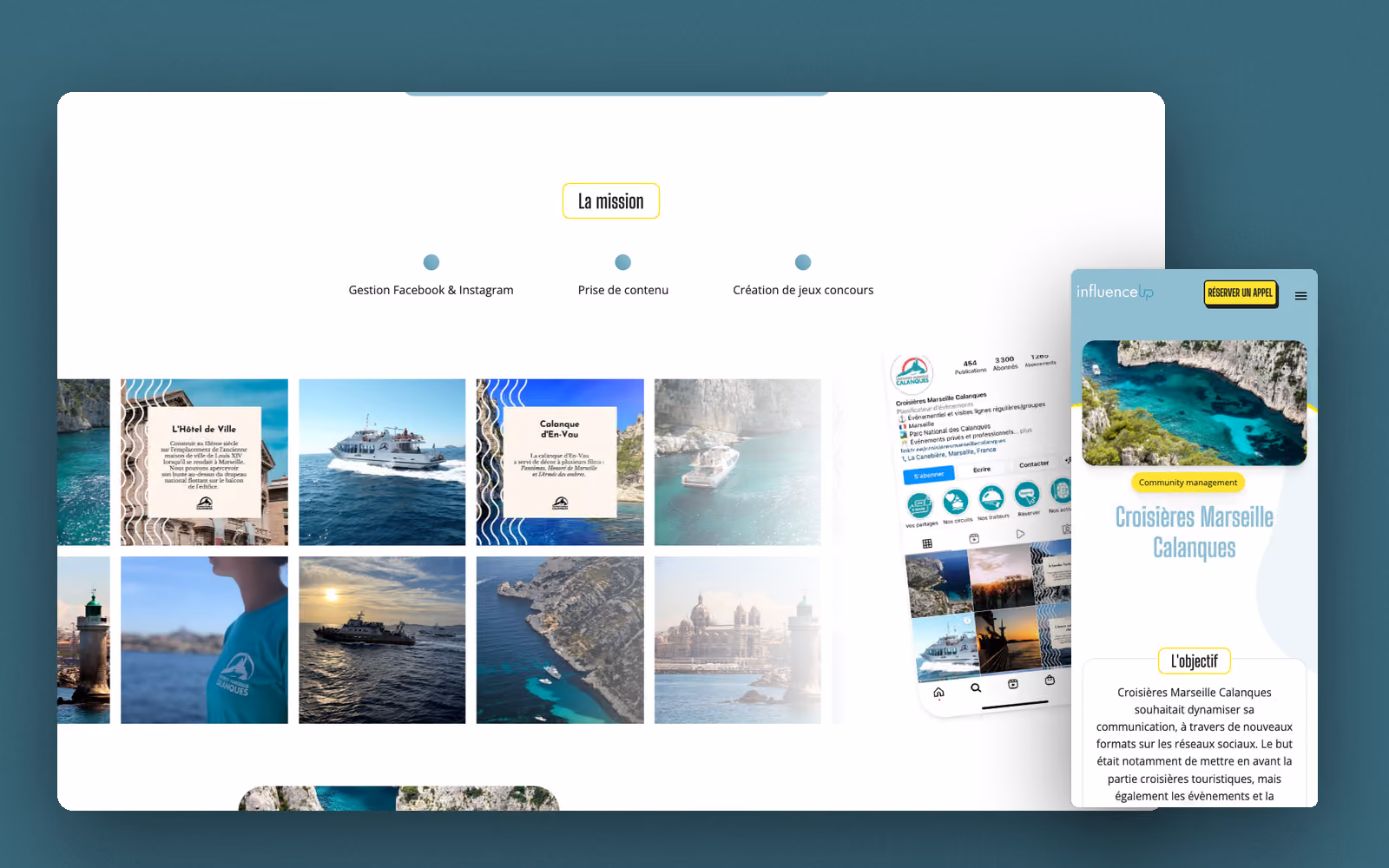Image resolution: width=1389 pixels, height=868 pixels.
Task: Open the L'Hôtel de Ville post thumbnail
Action: click(x=204, y=462)
